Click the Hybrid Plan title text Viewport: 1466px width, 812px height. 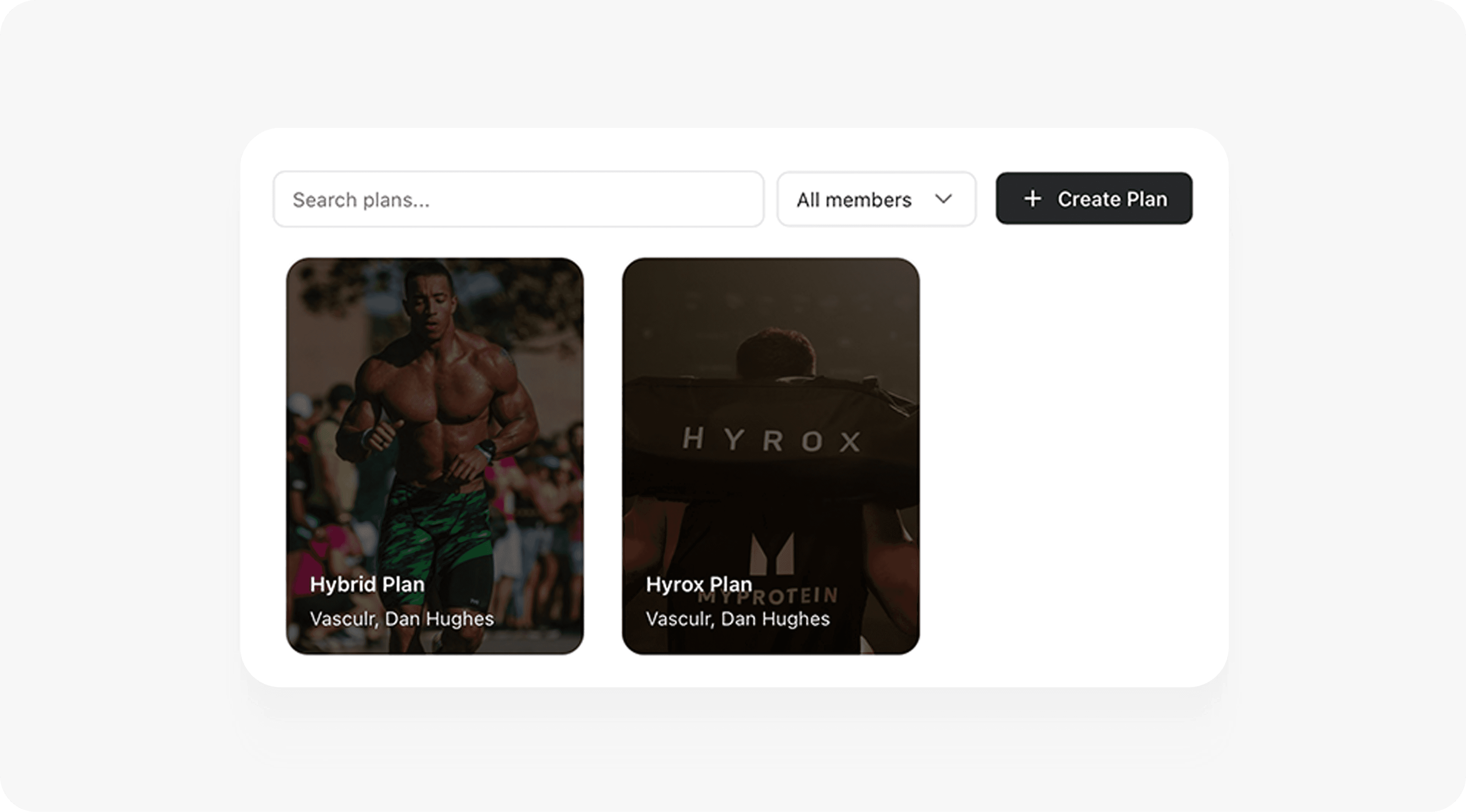tap(367, 584)
